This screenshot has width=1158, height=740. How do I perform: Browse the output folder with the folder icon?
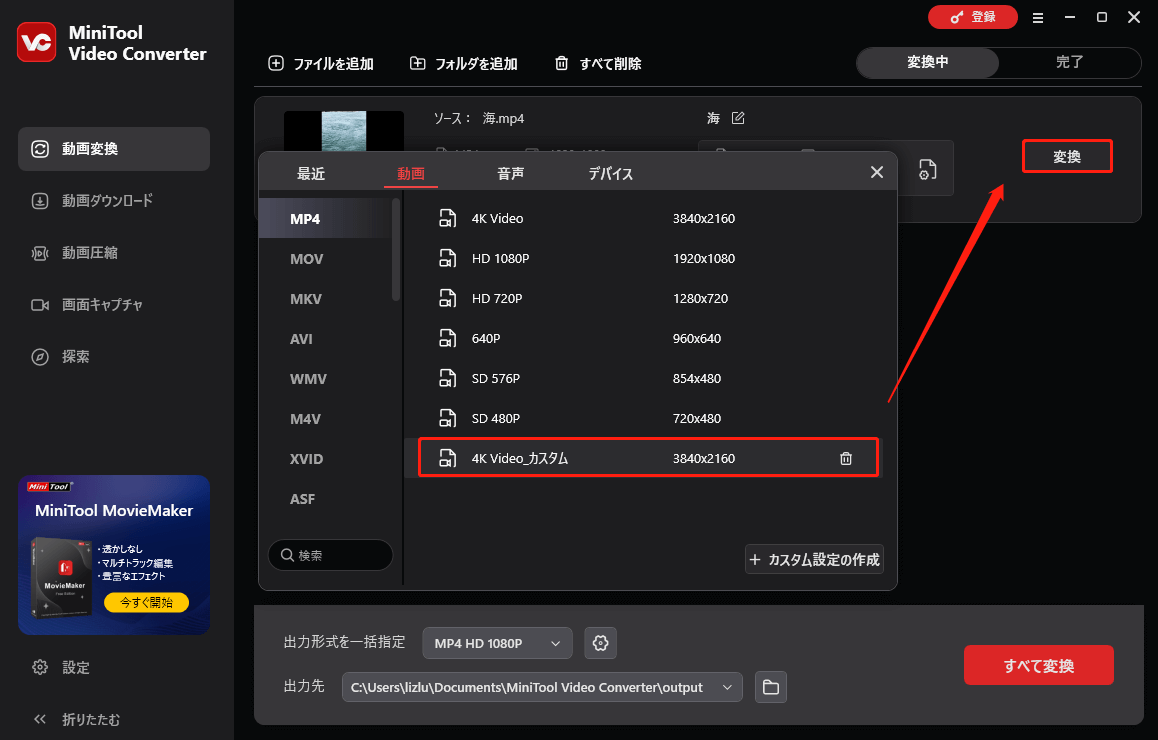click(771, 688)
